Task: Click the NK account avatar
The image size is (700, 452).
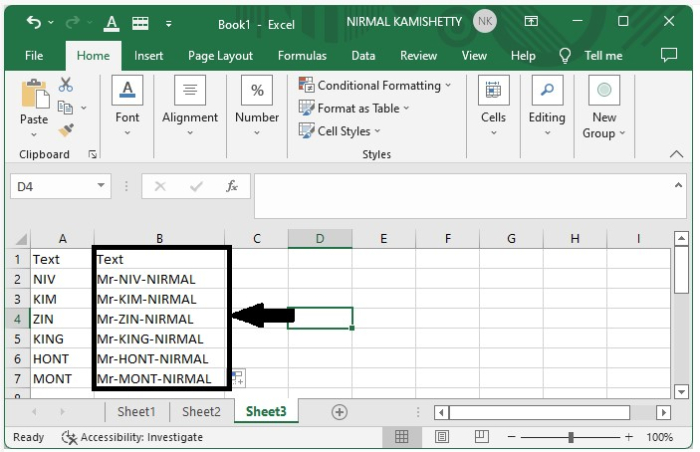Action: 485,21
